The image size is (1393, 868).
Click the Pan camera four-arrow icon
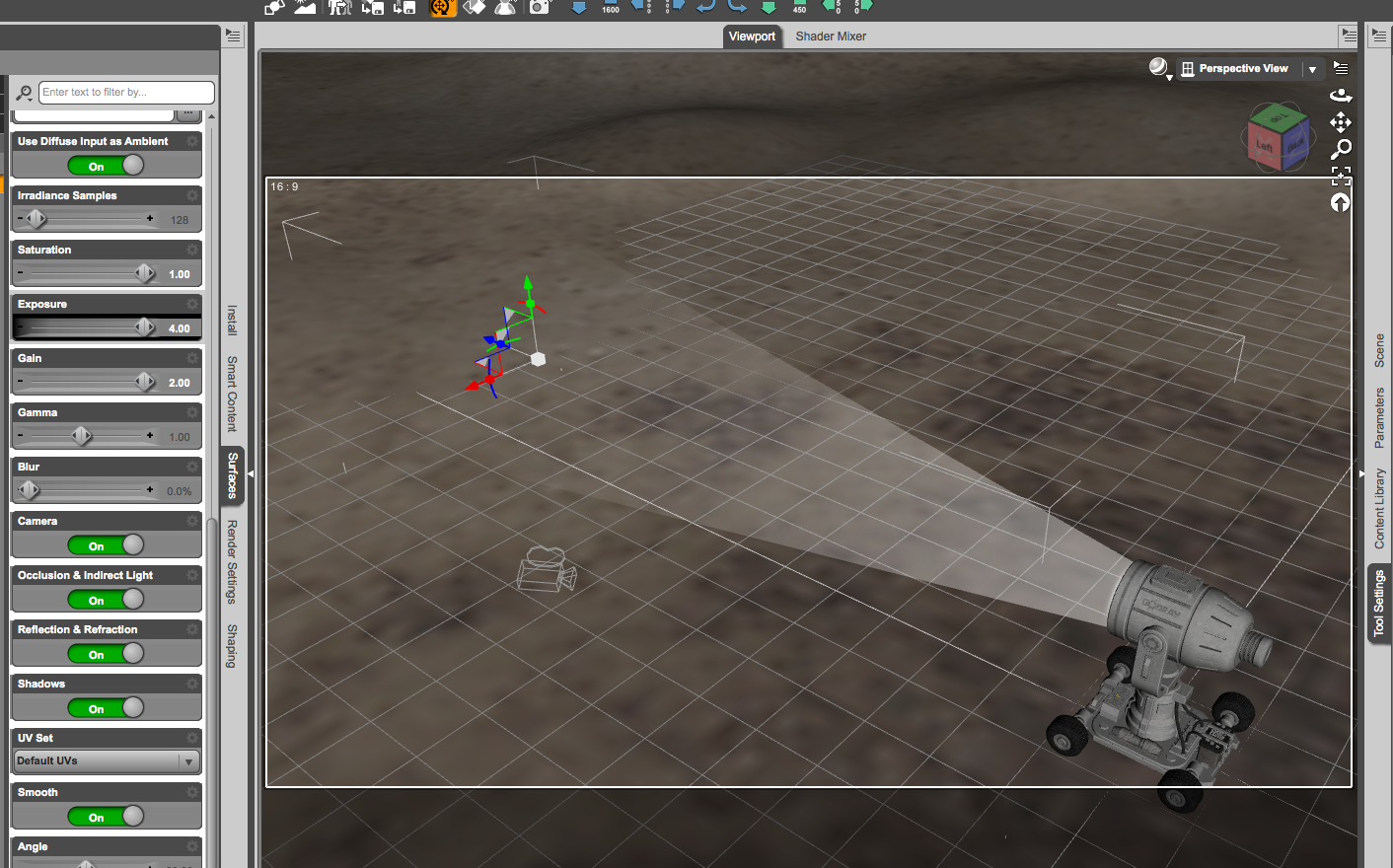point(1341,122)
